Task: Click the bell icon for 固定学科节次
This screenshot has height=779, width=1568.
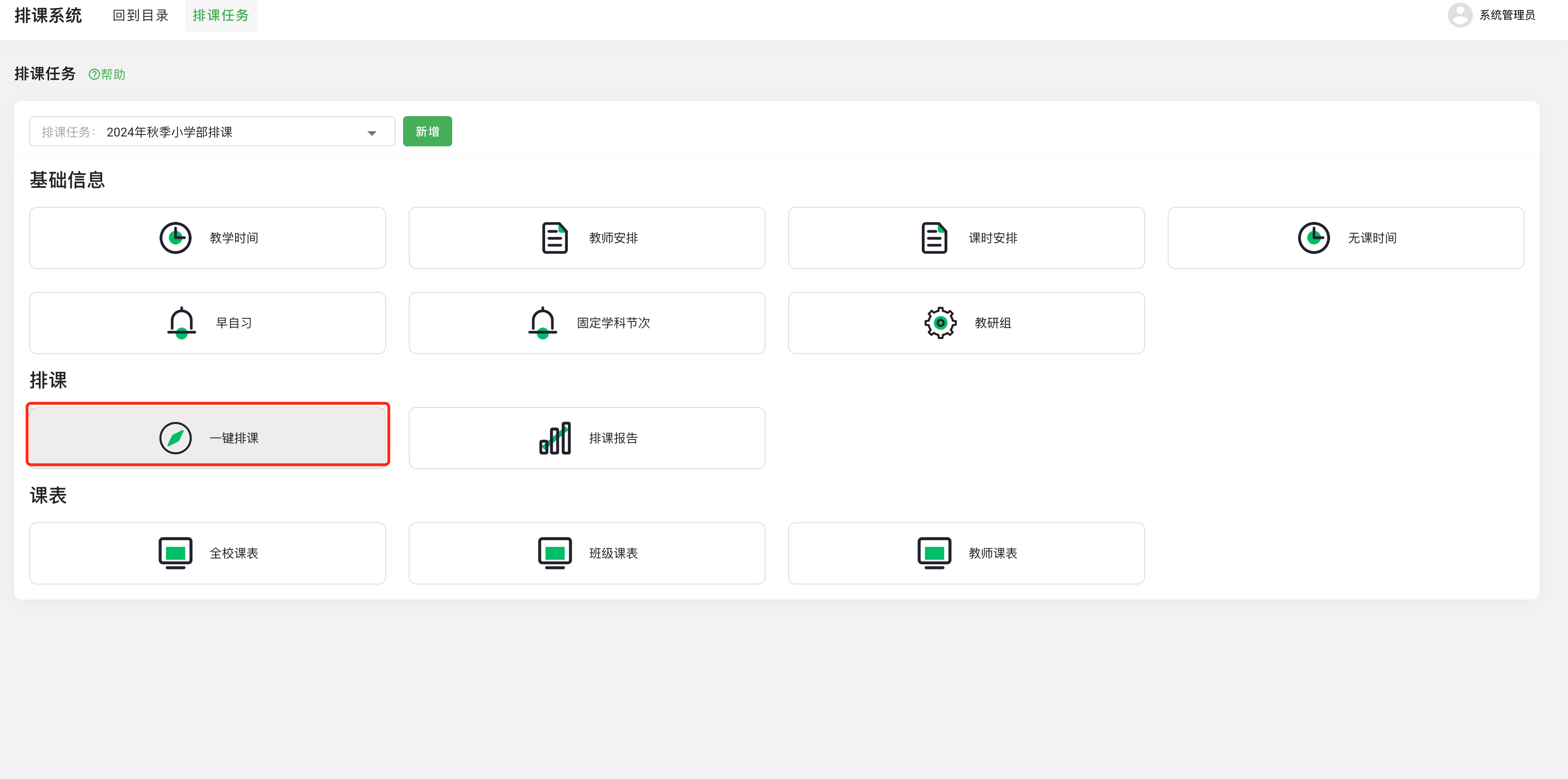Action: pyautogui.click(x=542, y=322)
